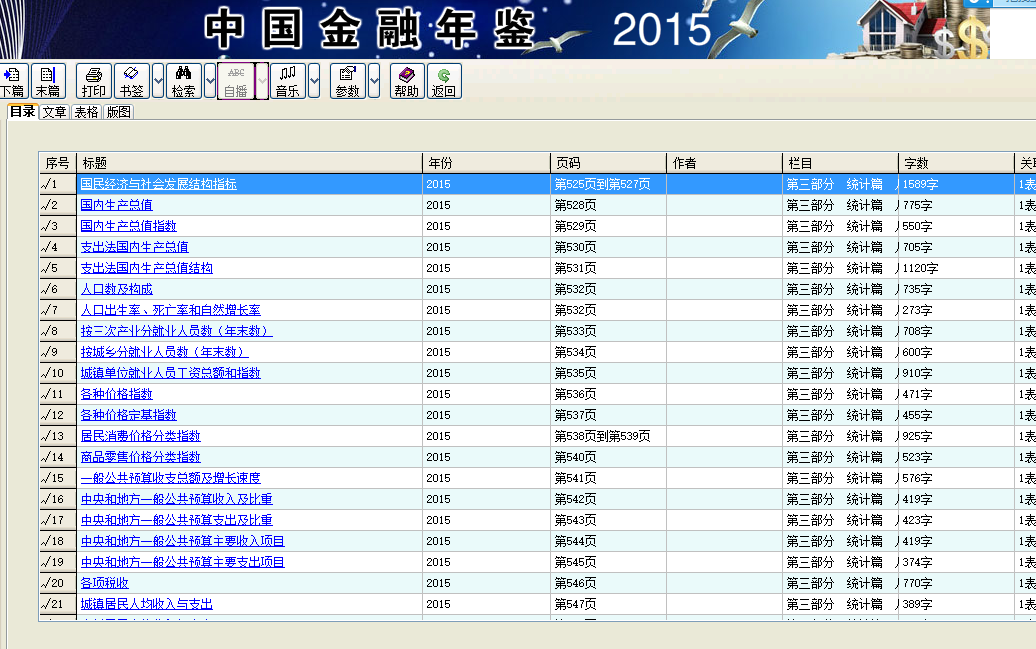Image resolution: width=1036 pixels, height=649 pixels.
Task: Expand dropdown arrow next to 书签
Action: 158,81
